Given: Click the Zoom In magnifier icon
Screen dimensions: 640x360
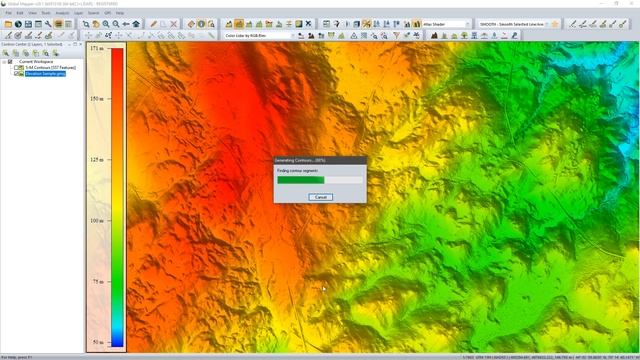Looking at the screenshot, I should tap(106, 24).
